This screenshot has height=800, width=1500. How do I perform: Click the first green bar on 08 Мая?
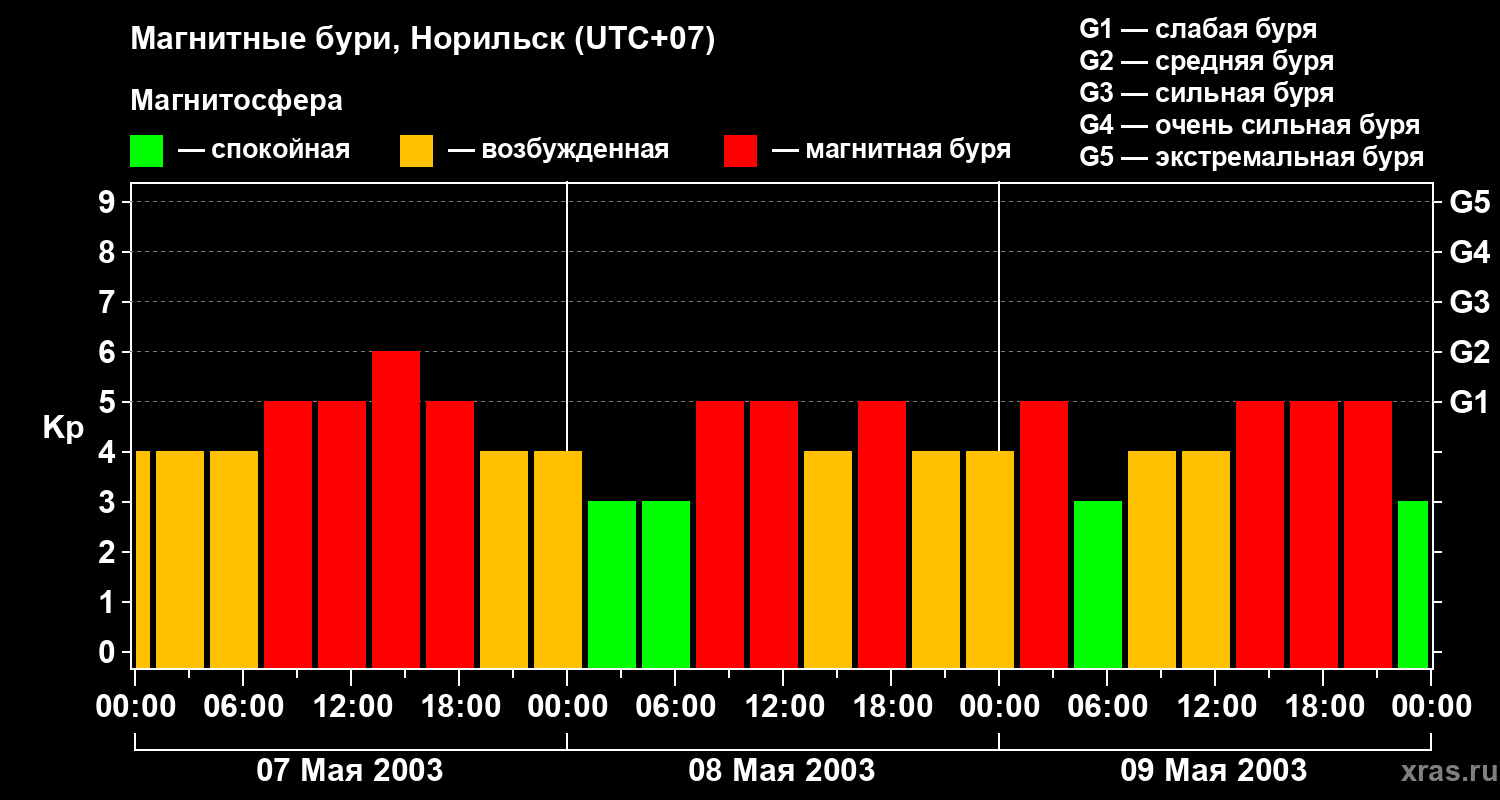point(612,585)
